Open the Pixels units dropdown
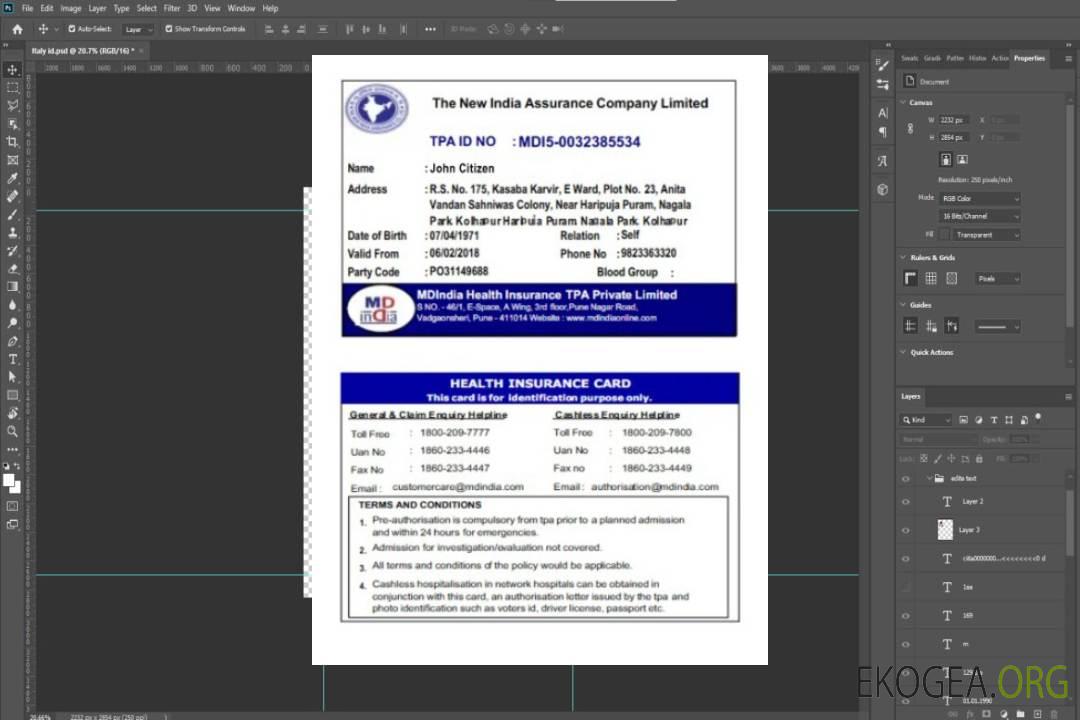Viewport: 1080px width, 720px height. point(998,278)
